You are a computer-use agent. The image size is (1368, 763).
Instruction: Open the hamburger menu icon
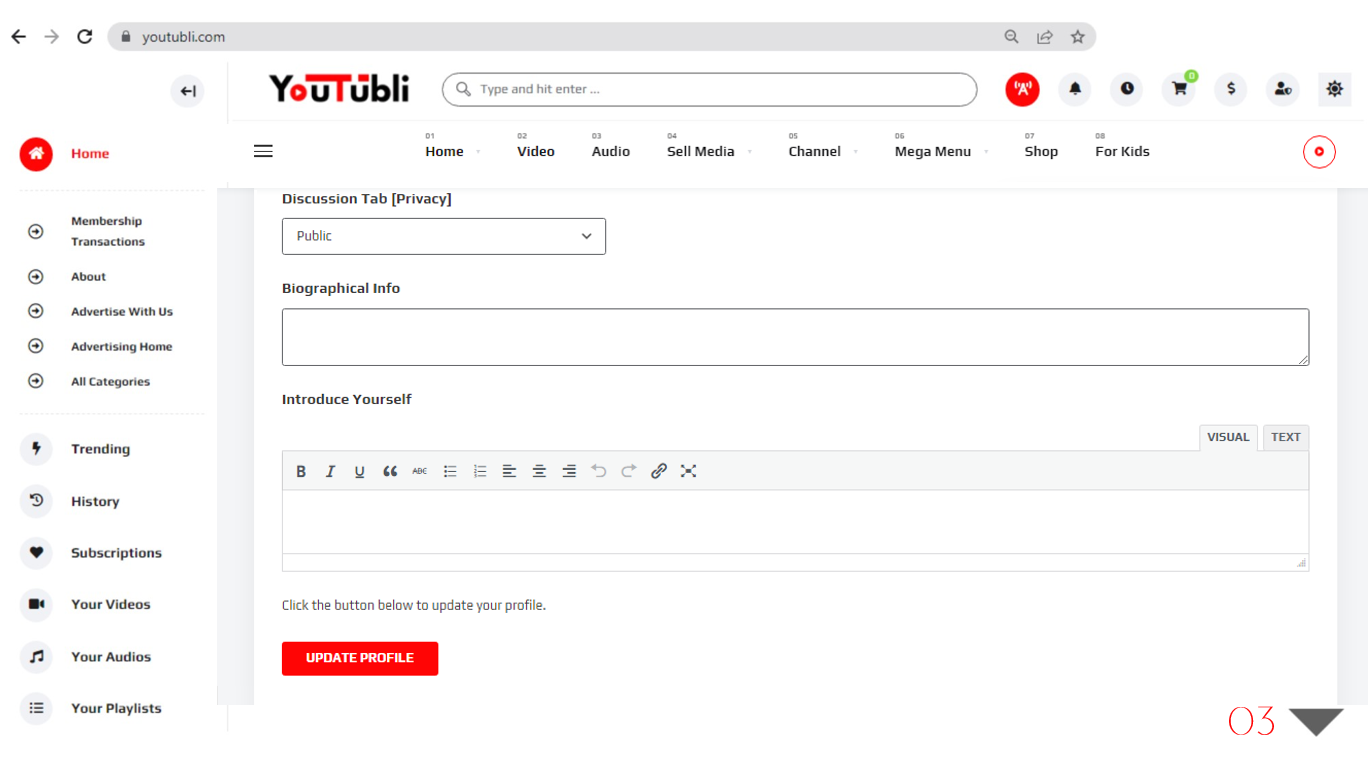[263, 151]
